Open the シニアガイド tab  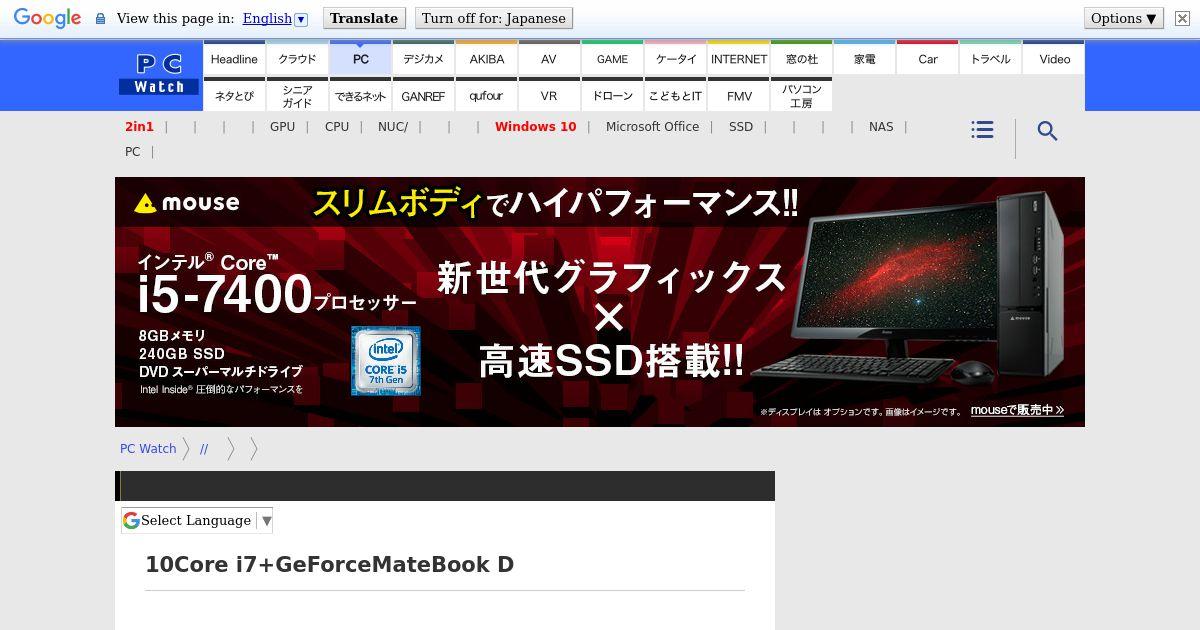pyautogui.click(x=297, y=95)
